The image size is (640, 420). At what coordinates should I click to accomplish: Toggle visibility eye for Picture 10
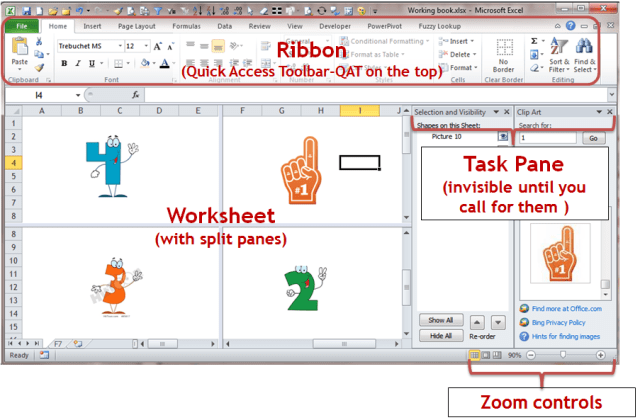503,136
